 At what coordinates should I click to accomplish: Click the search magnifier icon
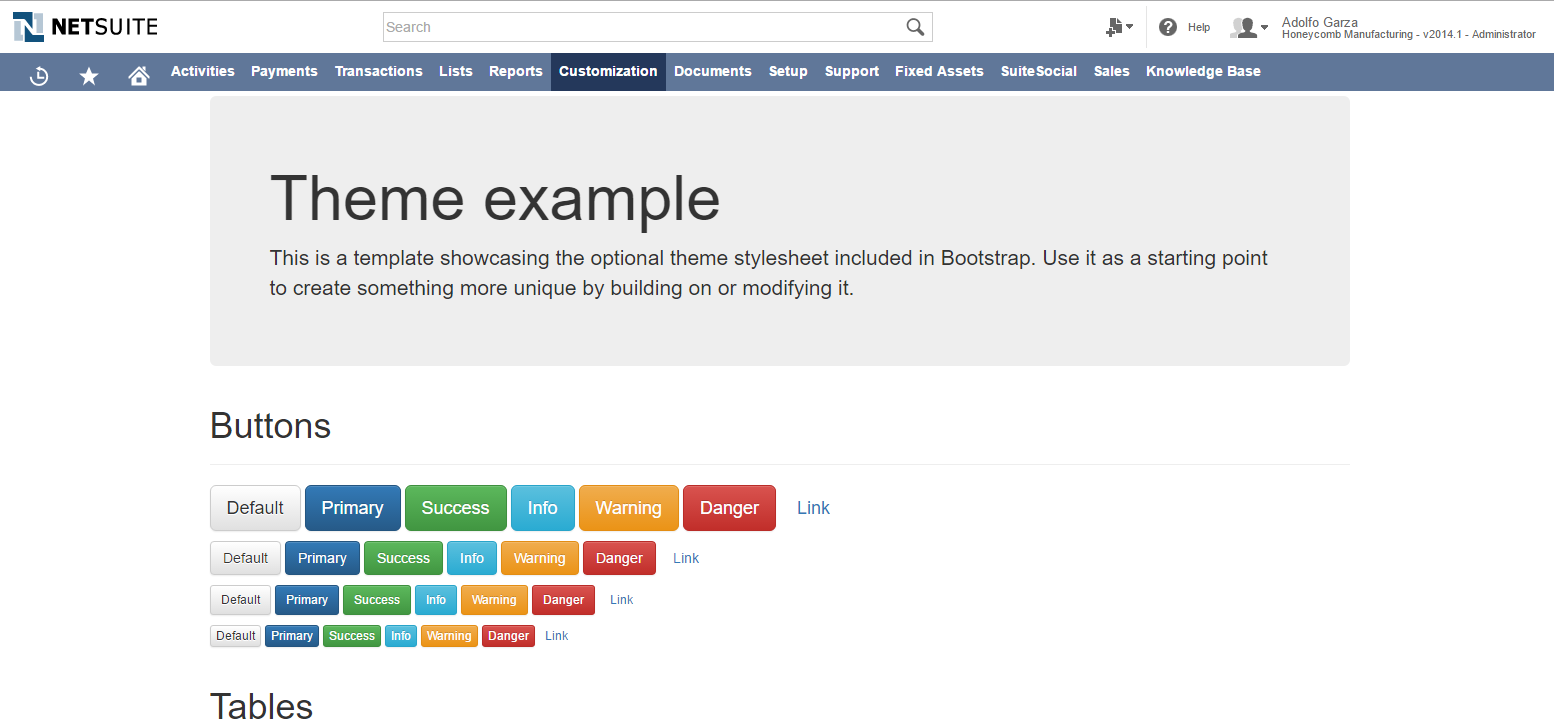[915, 27]
